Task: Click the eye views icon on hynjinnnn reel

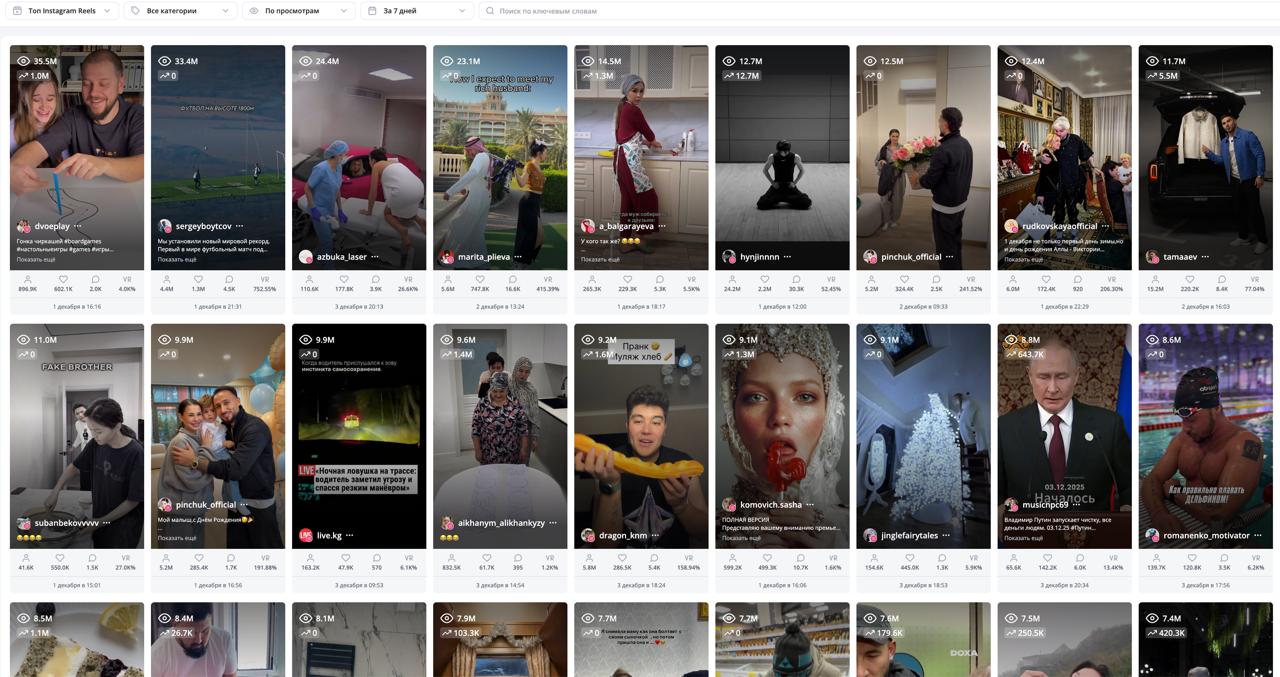Action: [729, 61]
